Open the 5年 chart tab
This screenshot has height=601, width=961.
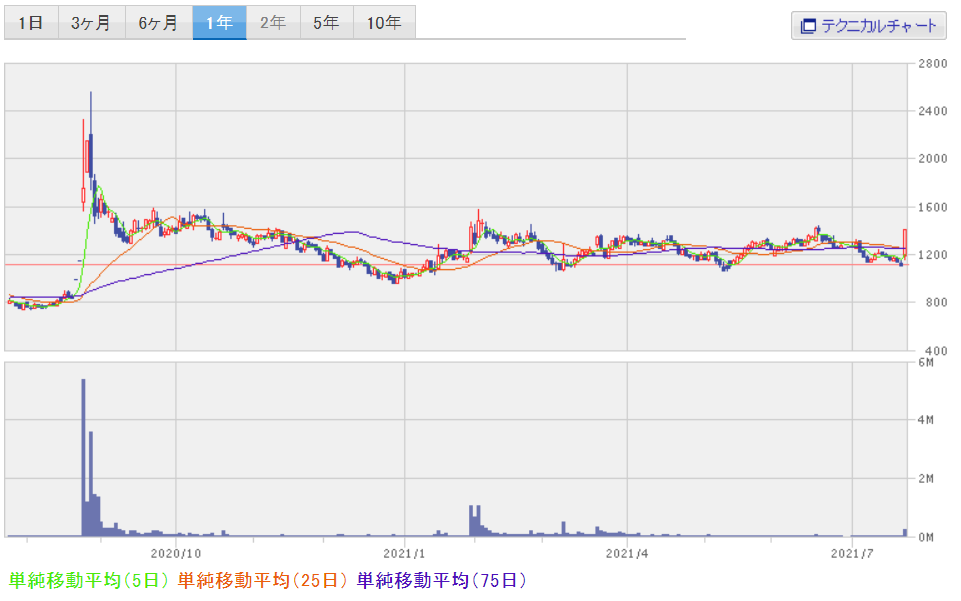tap(327, 23)
